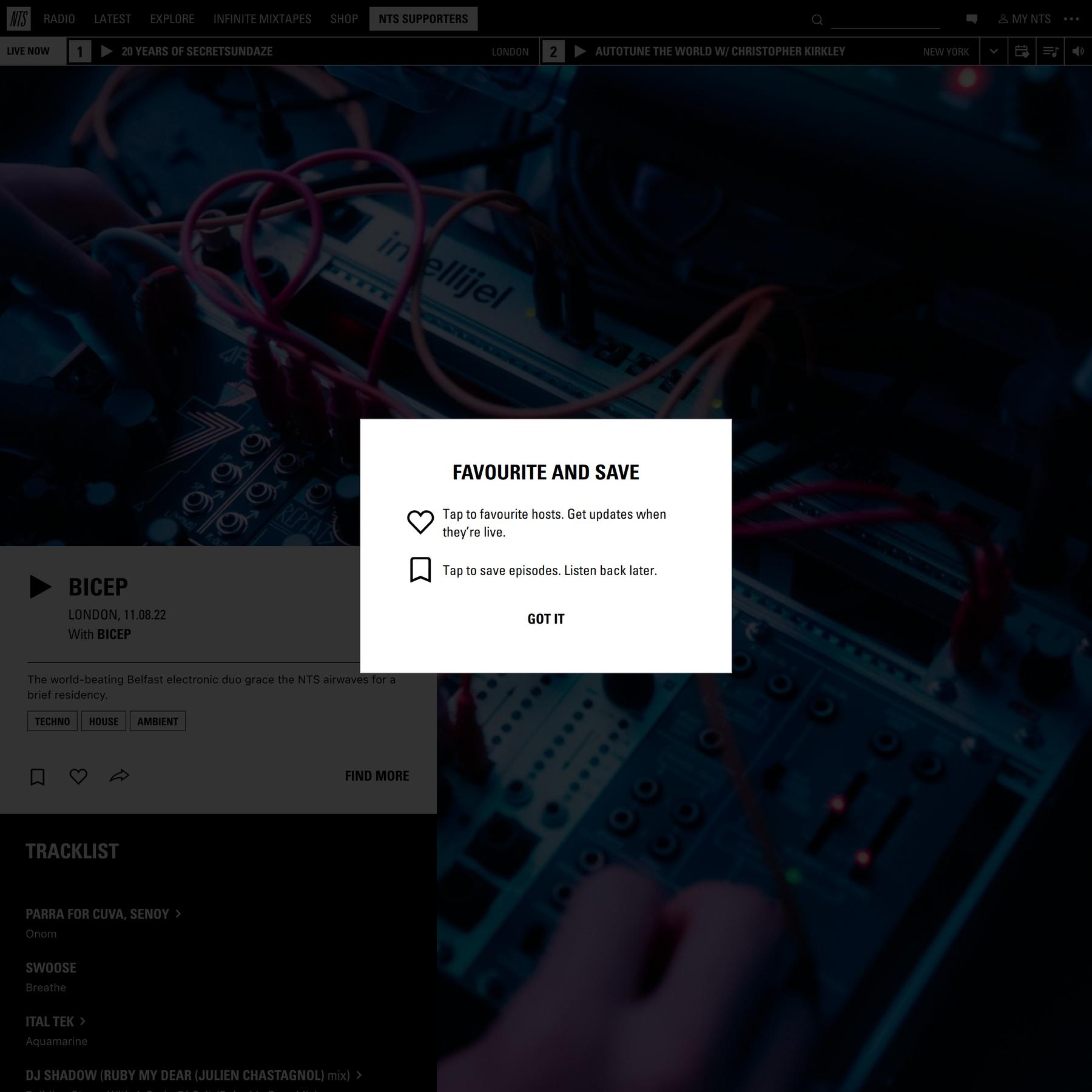Focus the search input field
The image size is (1092, 1092).
885,20
